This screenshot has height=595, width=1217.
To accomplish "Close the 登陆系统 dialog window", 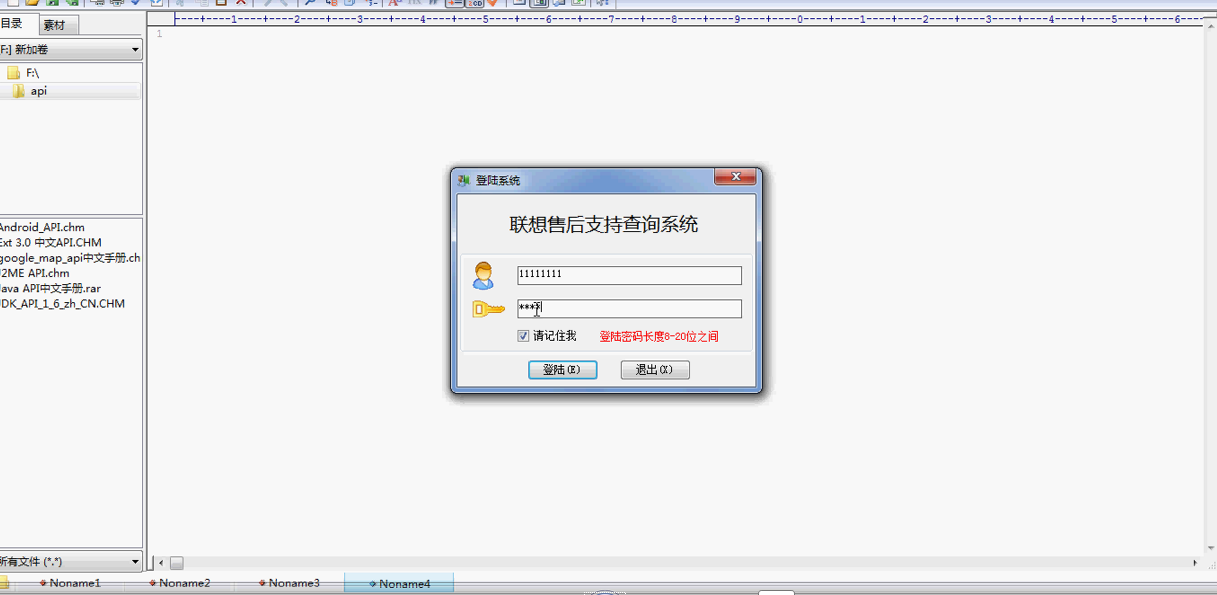I will [735, 177].
